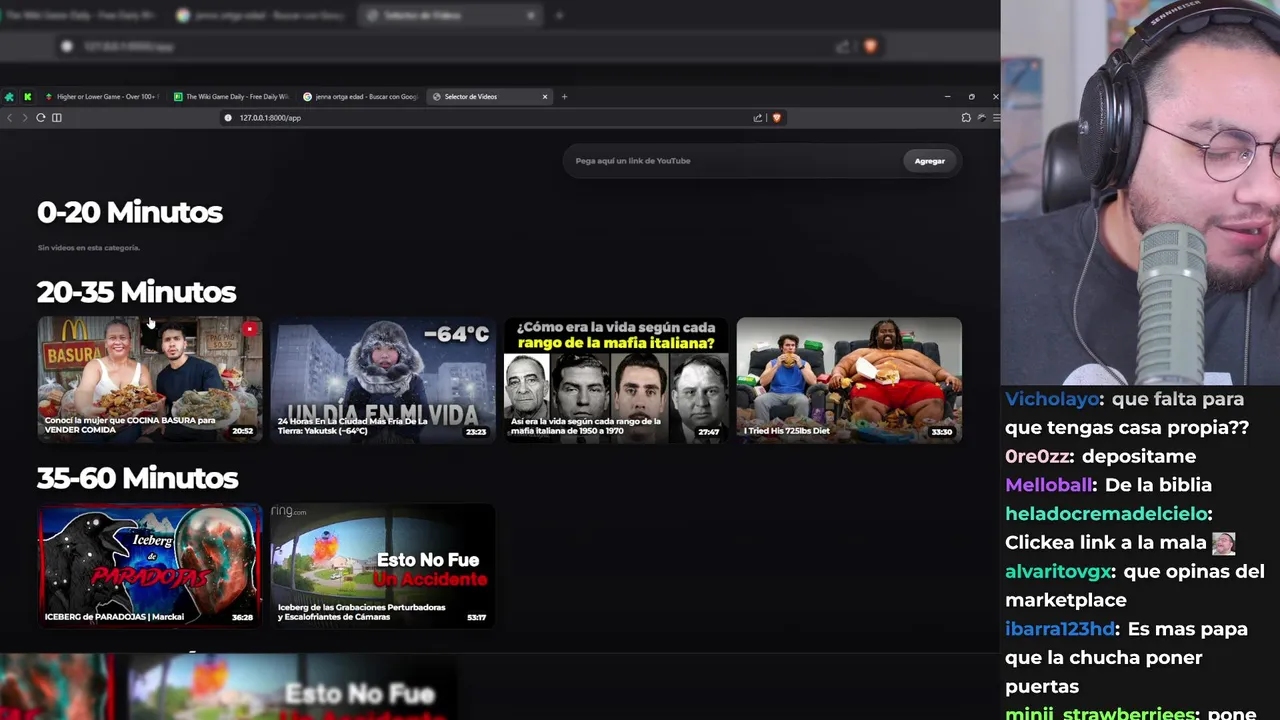Click the alvaritovgx username in chat

(1060, 572)
